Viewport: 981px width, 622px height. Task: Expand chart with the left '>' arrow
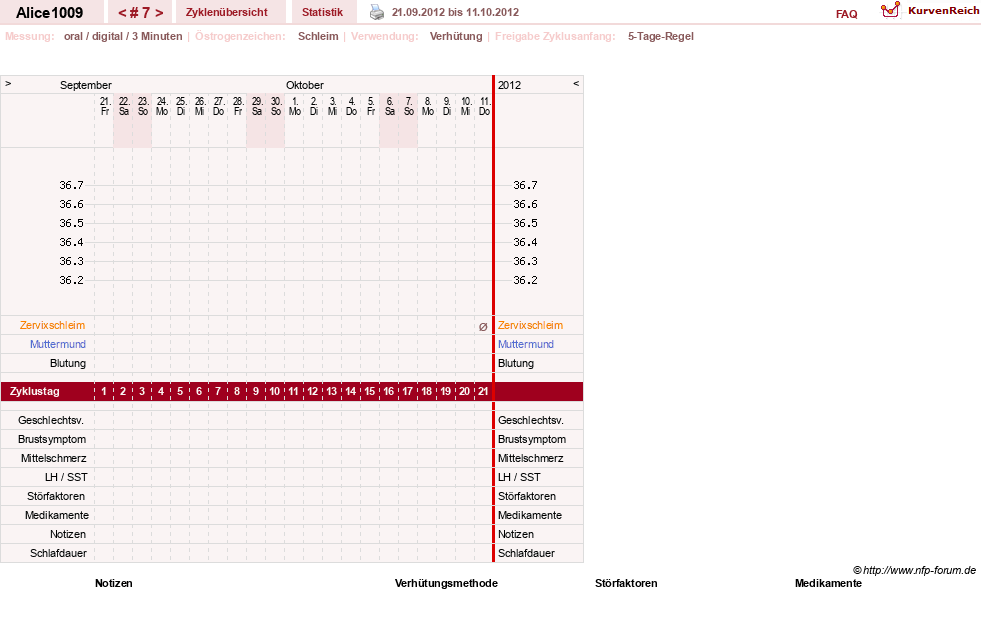(8, 83)
